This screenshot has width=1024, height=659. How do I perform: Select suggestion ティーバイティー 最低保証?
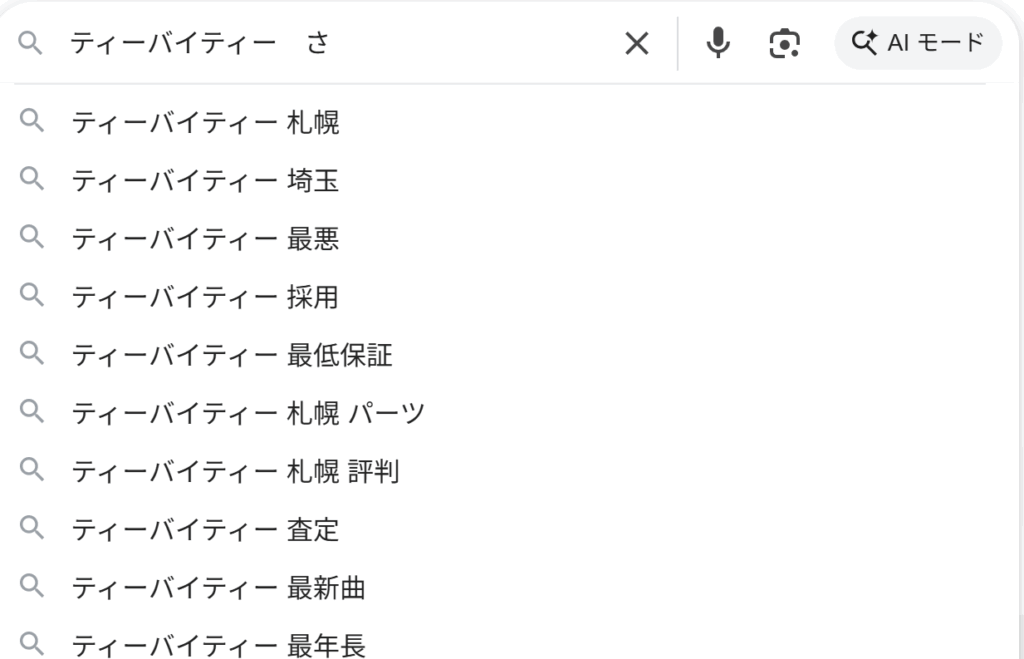tap(232, 355)
